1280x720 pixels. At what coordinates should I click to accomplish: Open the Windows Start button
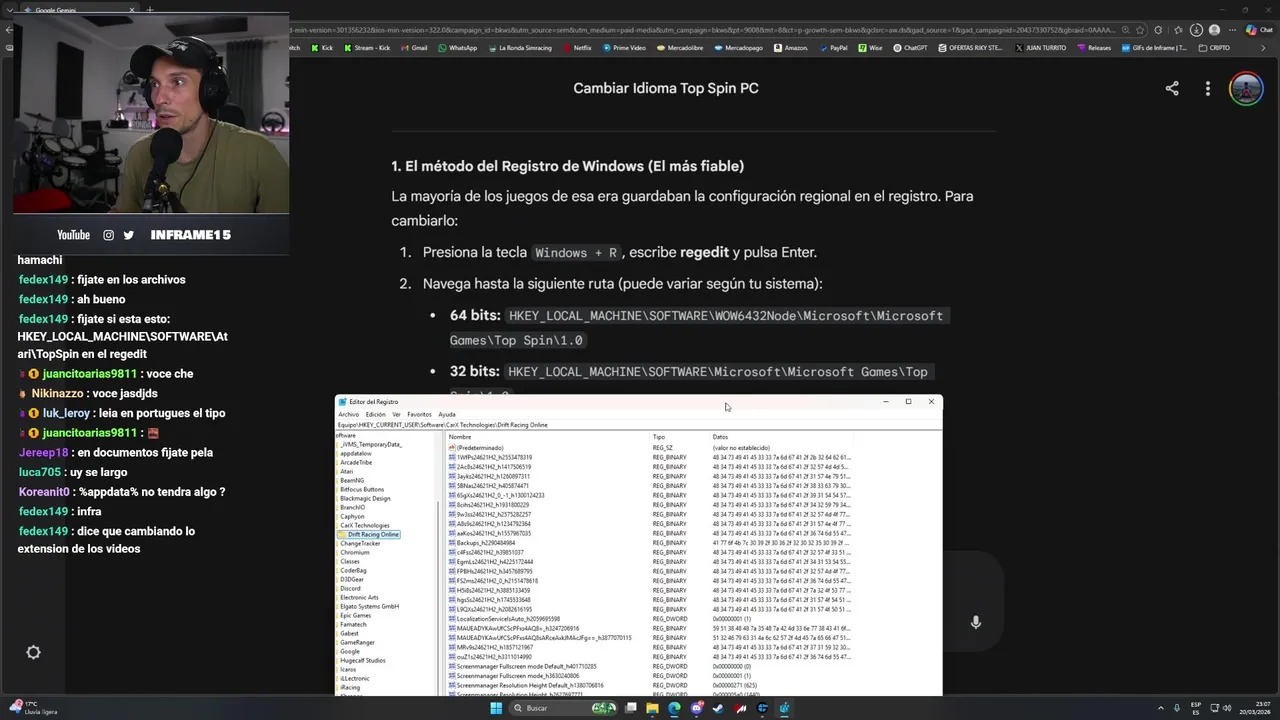point(496,708)
